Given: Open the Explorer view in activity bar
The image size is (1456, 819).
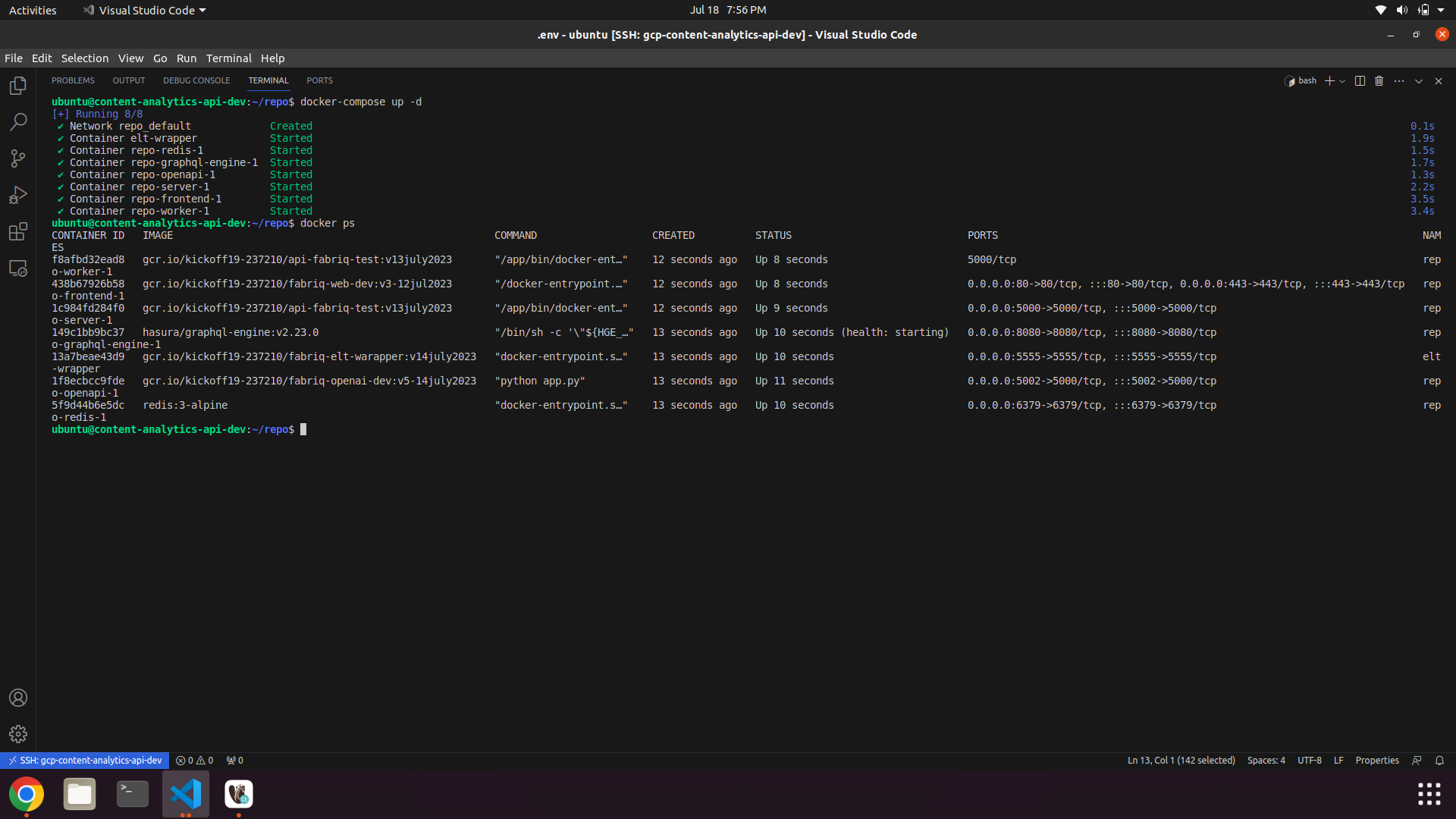Looking at the screenshot, I should (x=18, y=86).
